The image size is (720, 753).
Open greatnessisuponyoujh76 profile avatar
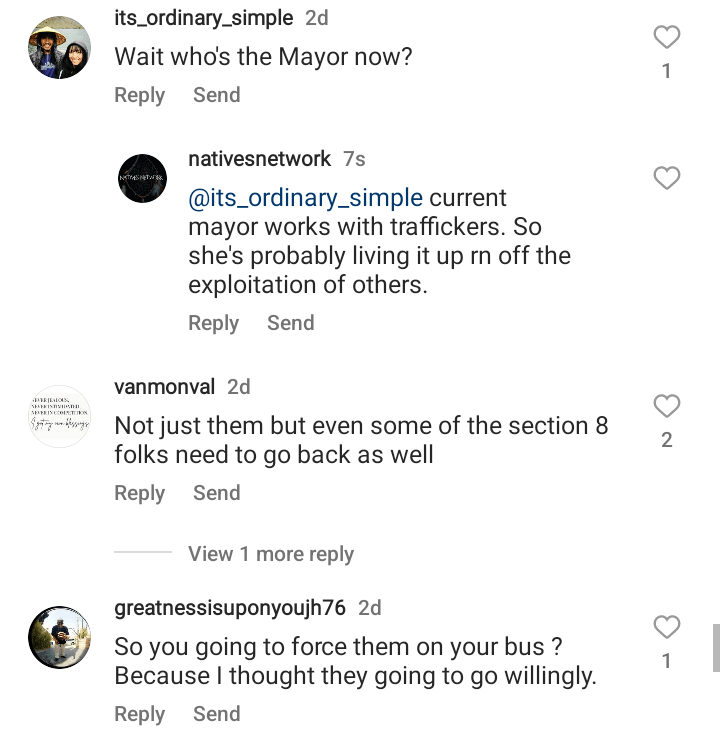tap(59, 637)
